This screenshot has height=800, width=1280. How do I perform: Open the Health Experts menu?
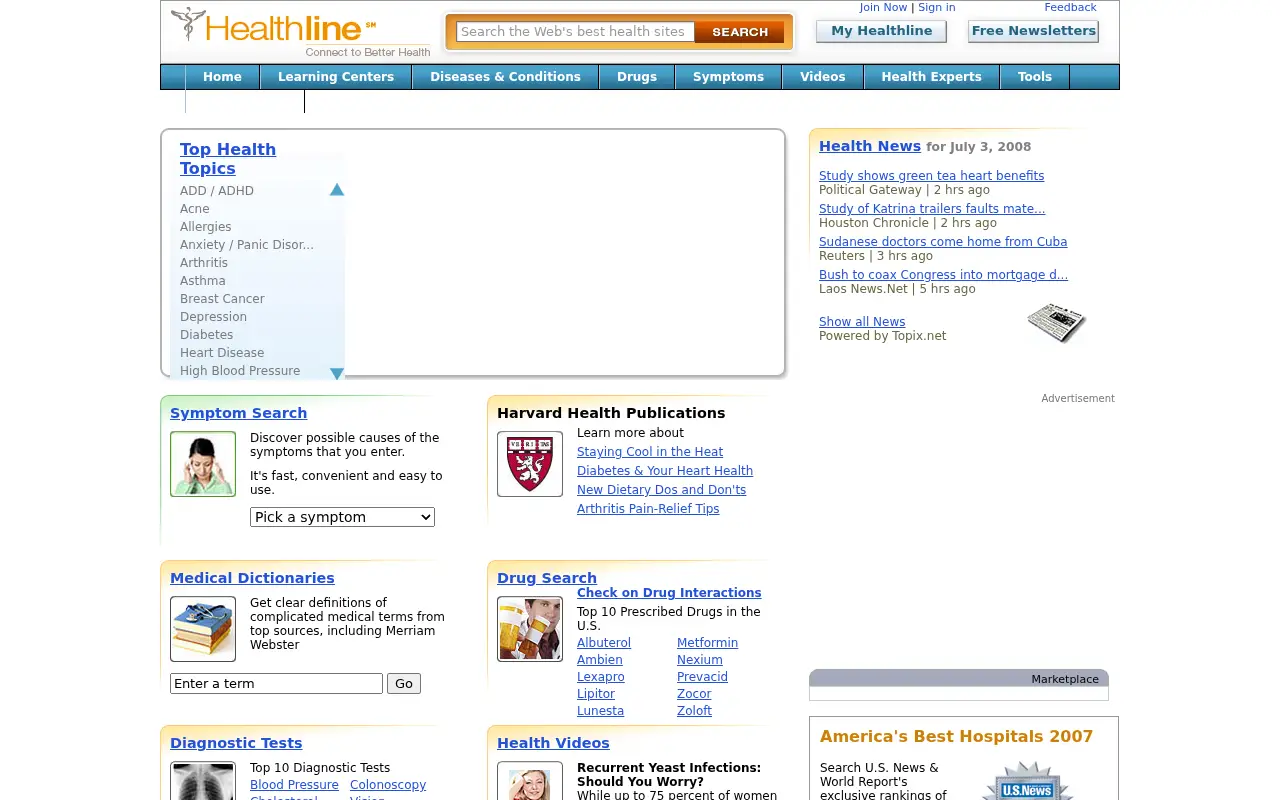click(x=931, y=77)
